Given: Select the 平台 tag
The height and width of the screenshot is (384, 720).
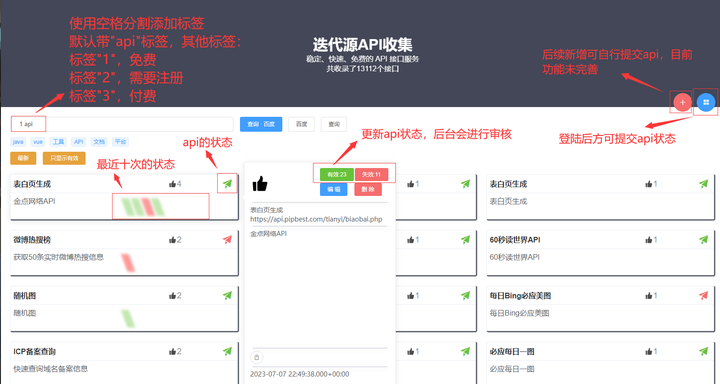Looking at the screenshot, I should (120, 142).
